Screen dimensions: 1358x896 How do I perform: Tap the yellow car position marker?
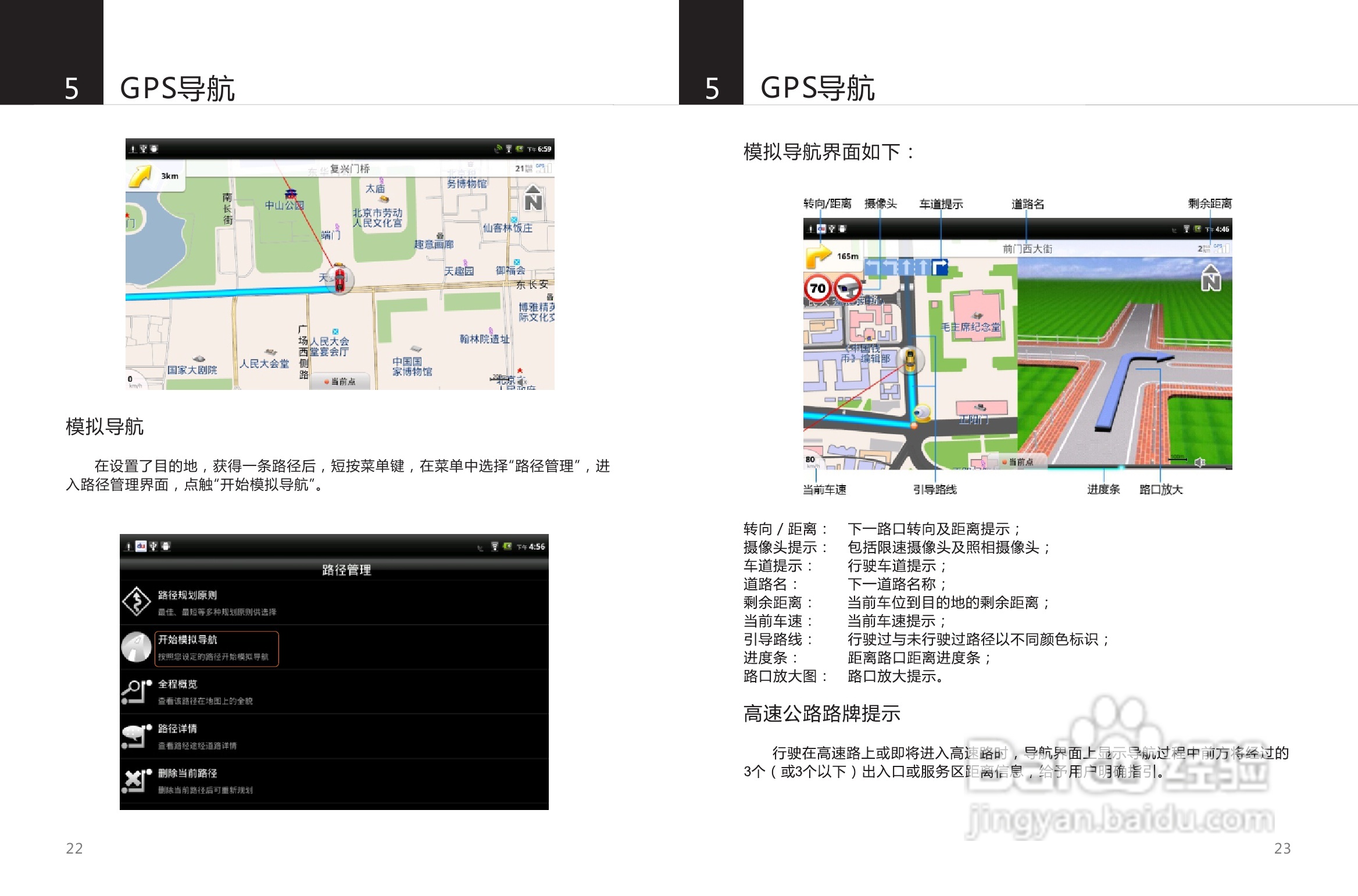(910, 361)
